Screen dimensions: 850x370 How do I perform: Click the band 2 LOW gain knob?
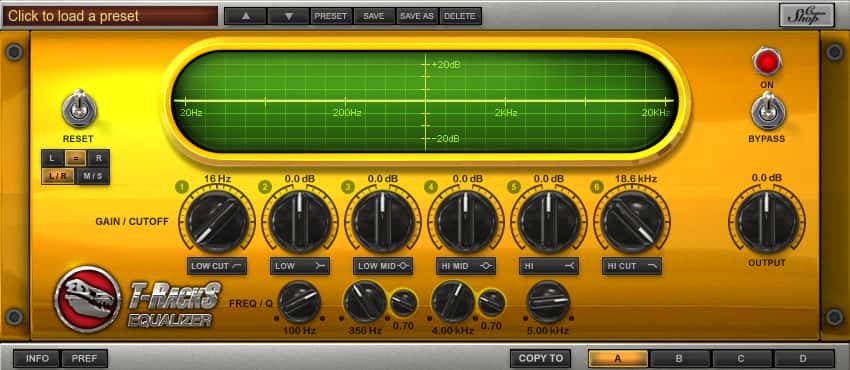tap(300, 221)
